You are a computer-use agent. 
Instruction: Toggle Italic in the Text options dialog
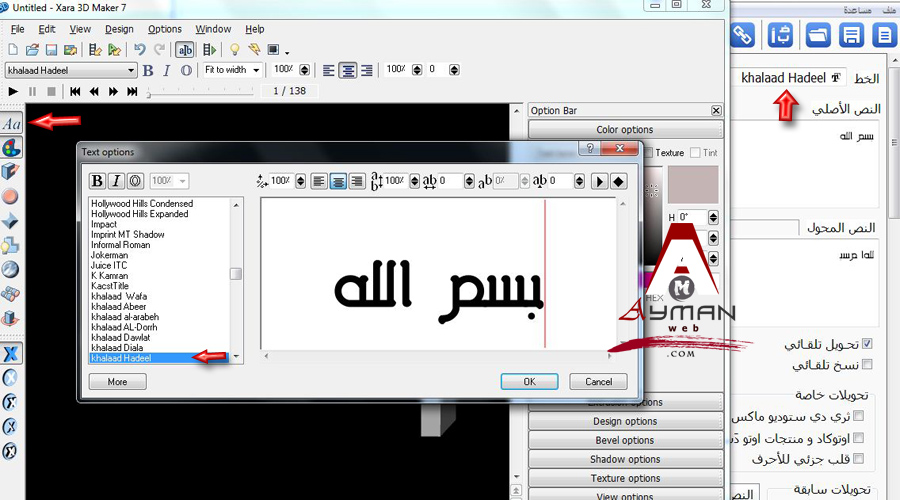116,181
